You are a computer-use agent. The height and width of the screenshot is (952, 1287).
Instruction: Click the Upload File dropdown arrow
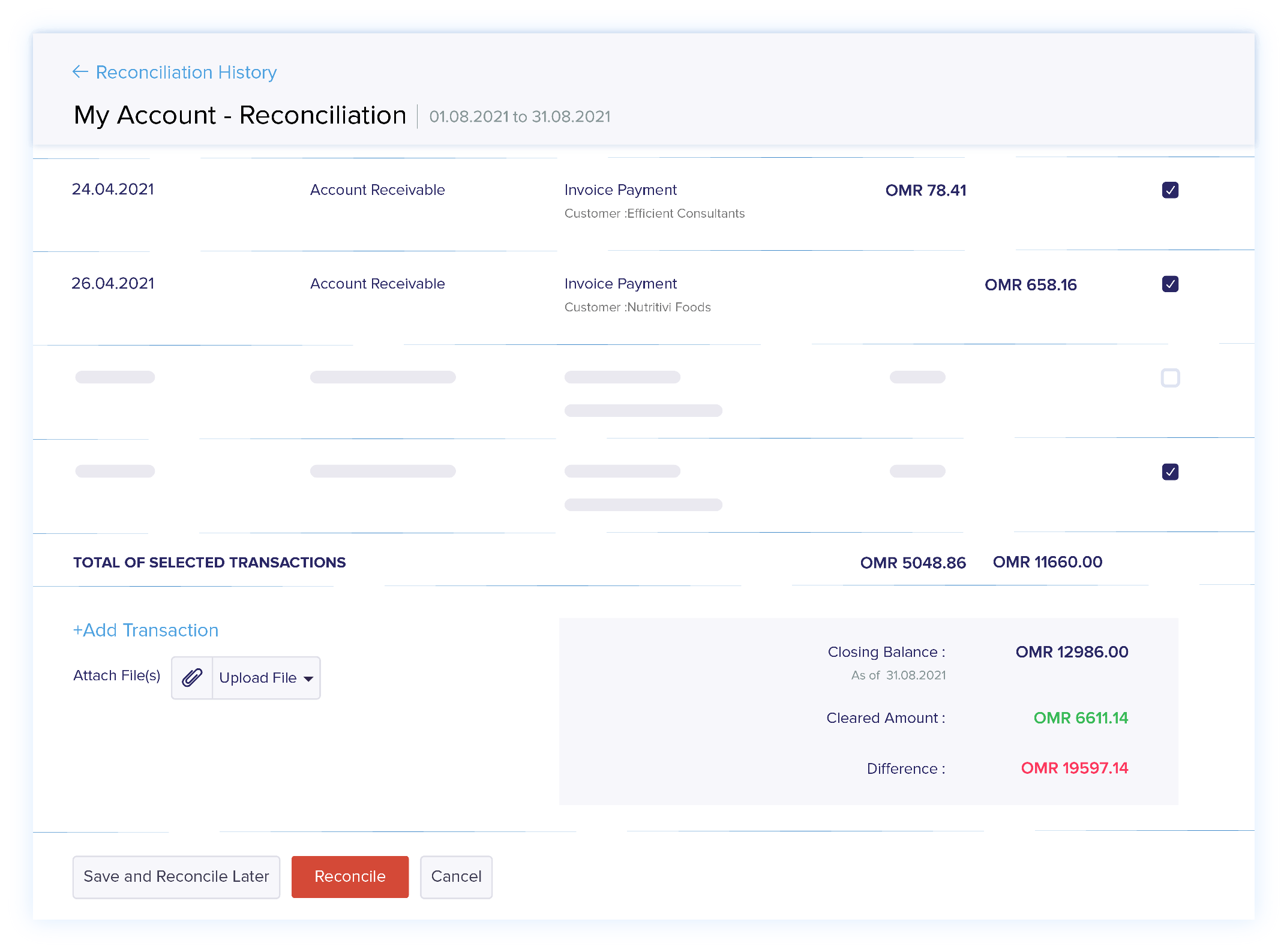tap(308, 679)
